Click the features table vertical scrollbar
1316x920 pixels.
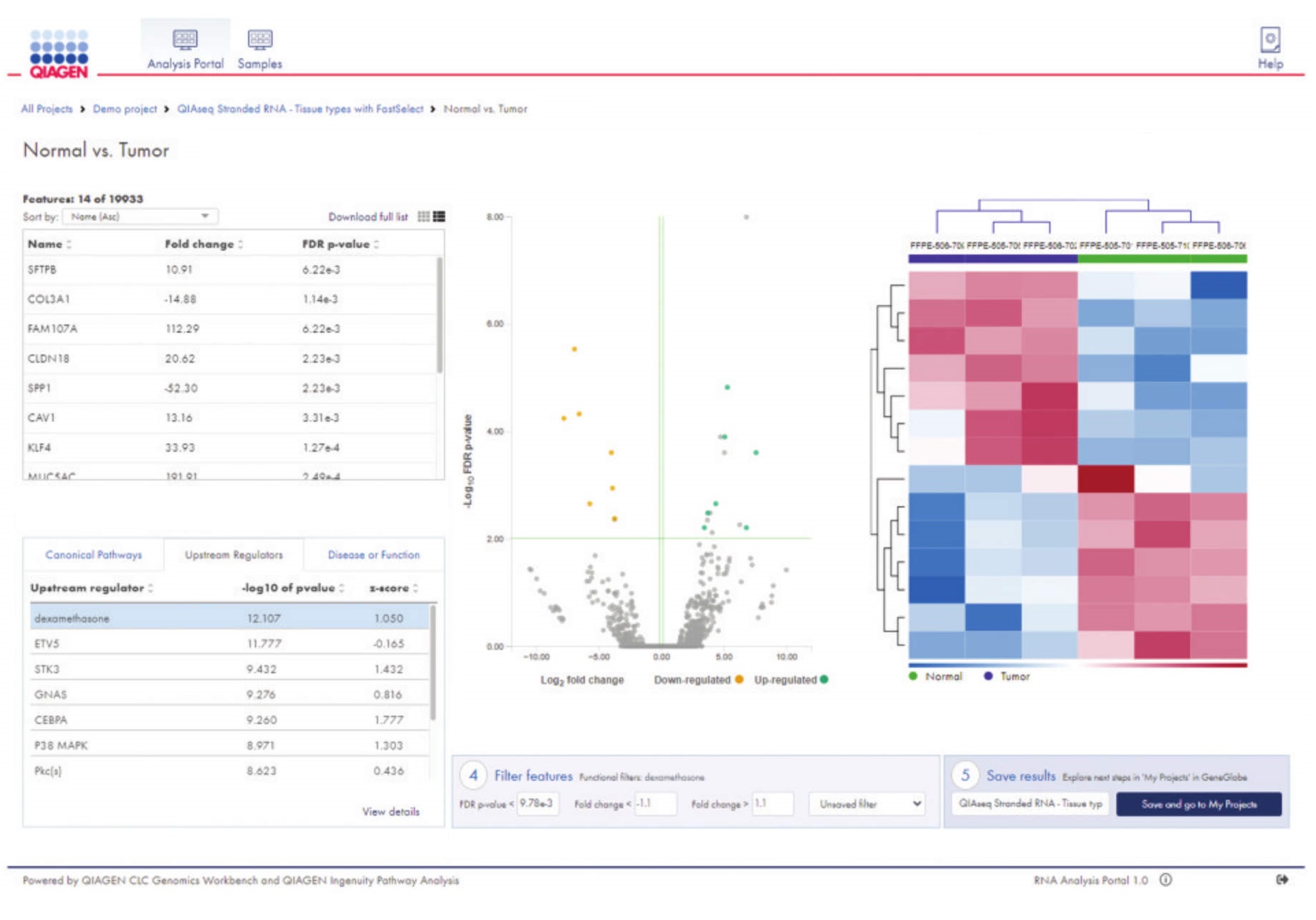point(439,315)
